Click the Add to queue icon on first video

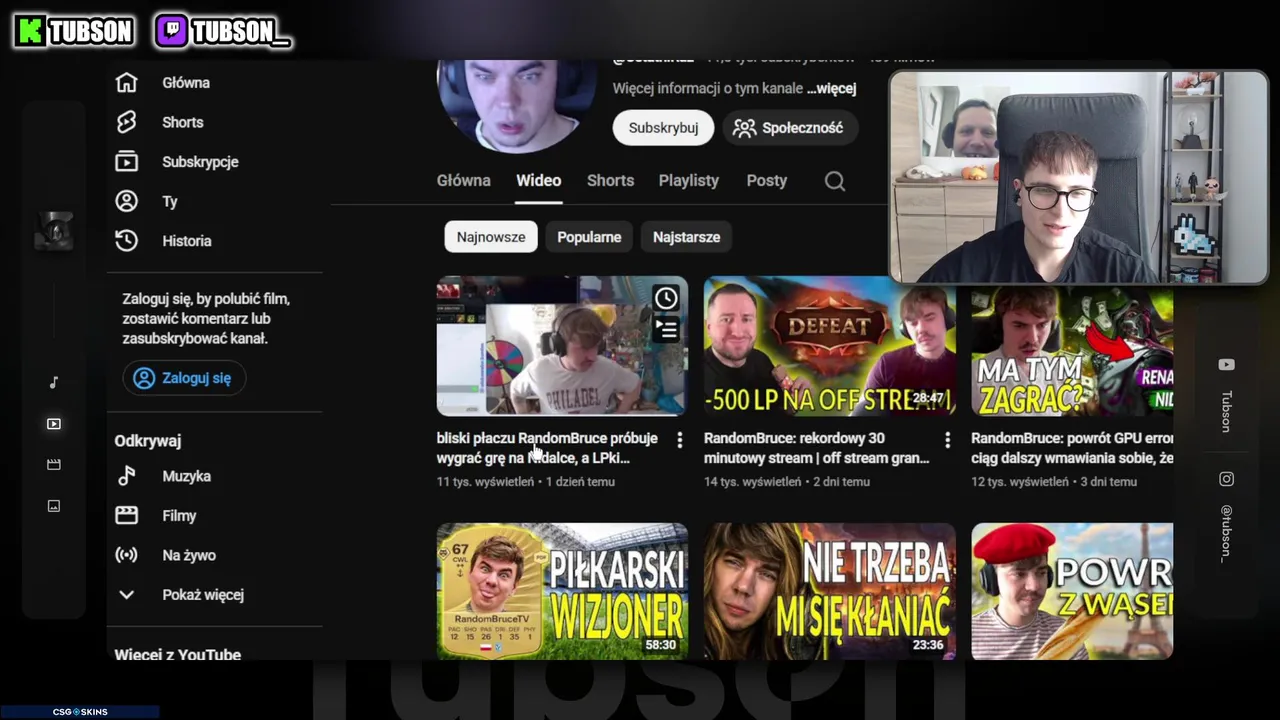[x=666, y=329]
